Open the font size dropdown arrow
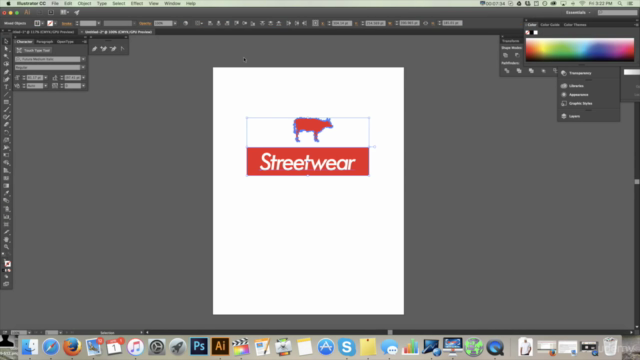Viewport: 640px width, 360px height. pyautogui.click(x=46, y=78)
